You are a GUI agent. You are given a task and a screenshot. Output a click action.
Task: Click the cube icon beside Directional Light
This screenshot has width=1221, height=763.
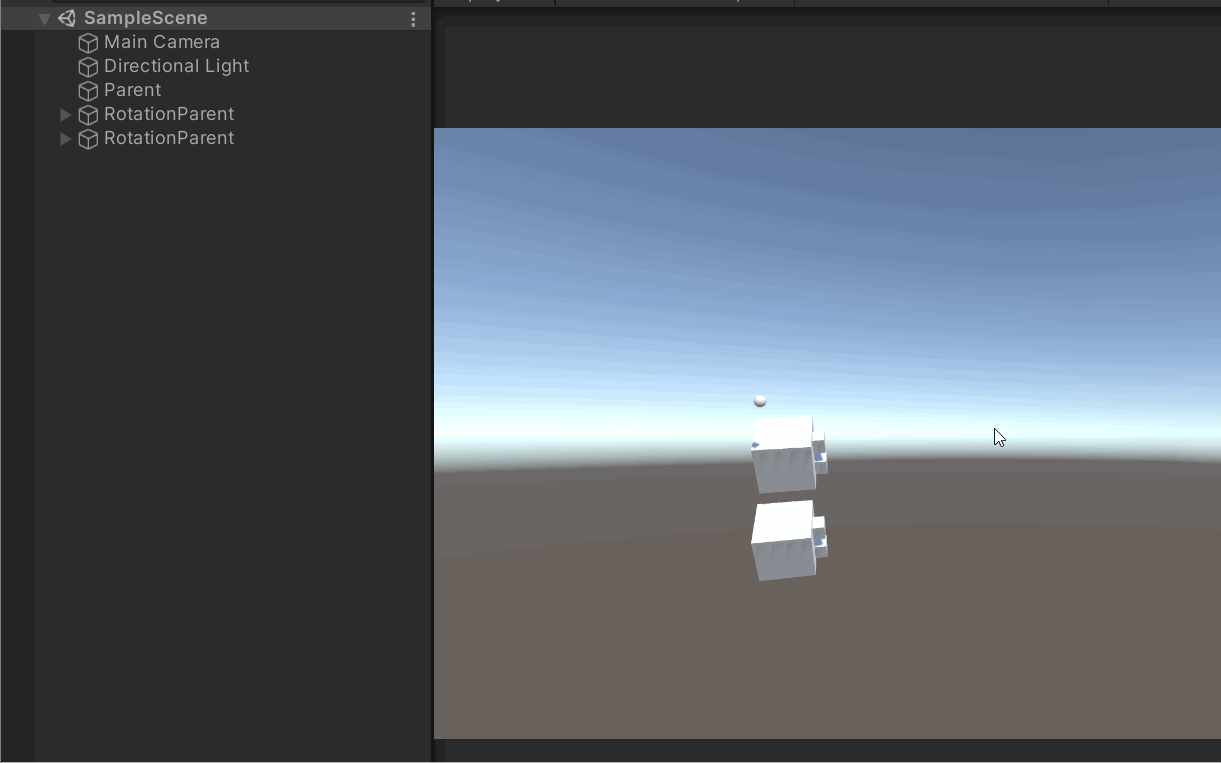click(88, 67)
